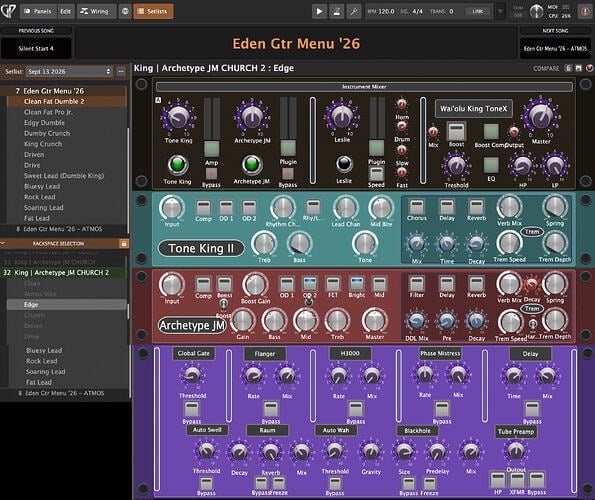Click the BPM 120.0 tempo field
The image size is (595, 500).
tap(381, 11)
